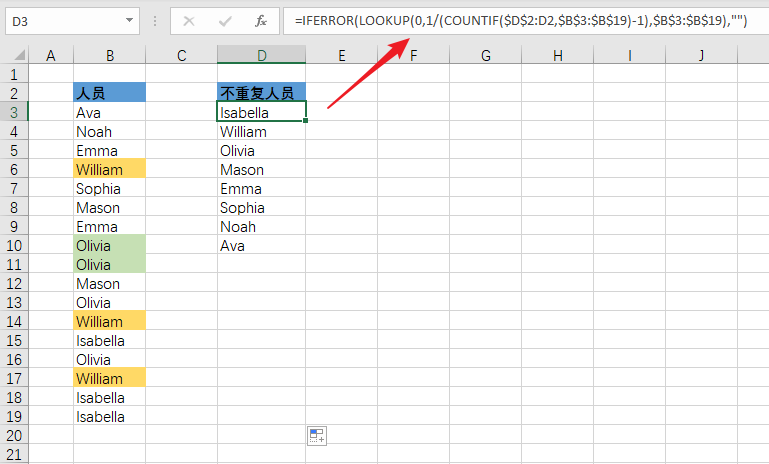This screenshot has width=769, height=464.
Task: Select the yellow William cell in row 6
Action: pos(109,170)
